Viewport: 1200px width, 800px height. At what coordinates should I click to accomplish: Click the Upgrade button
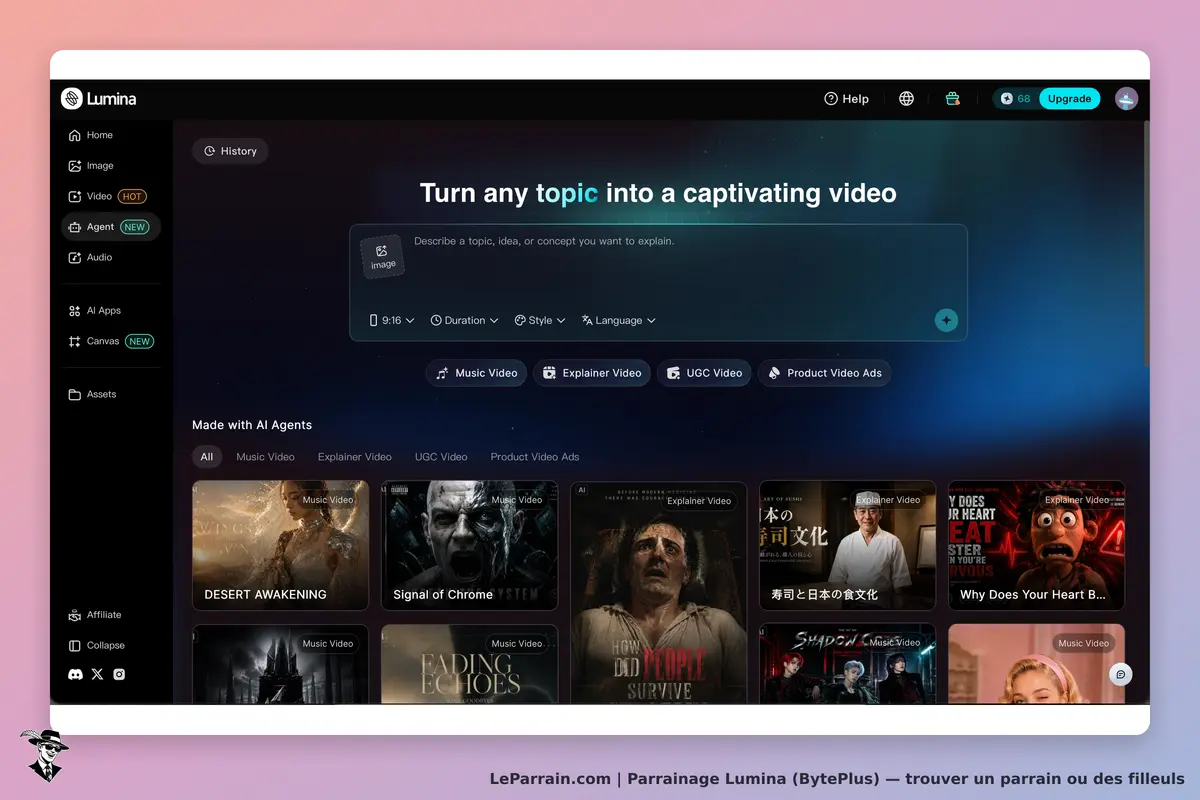1069,99
